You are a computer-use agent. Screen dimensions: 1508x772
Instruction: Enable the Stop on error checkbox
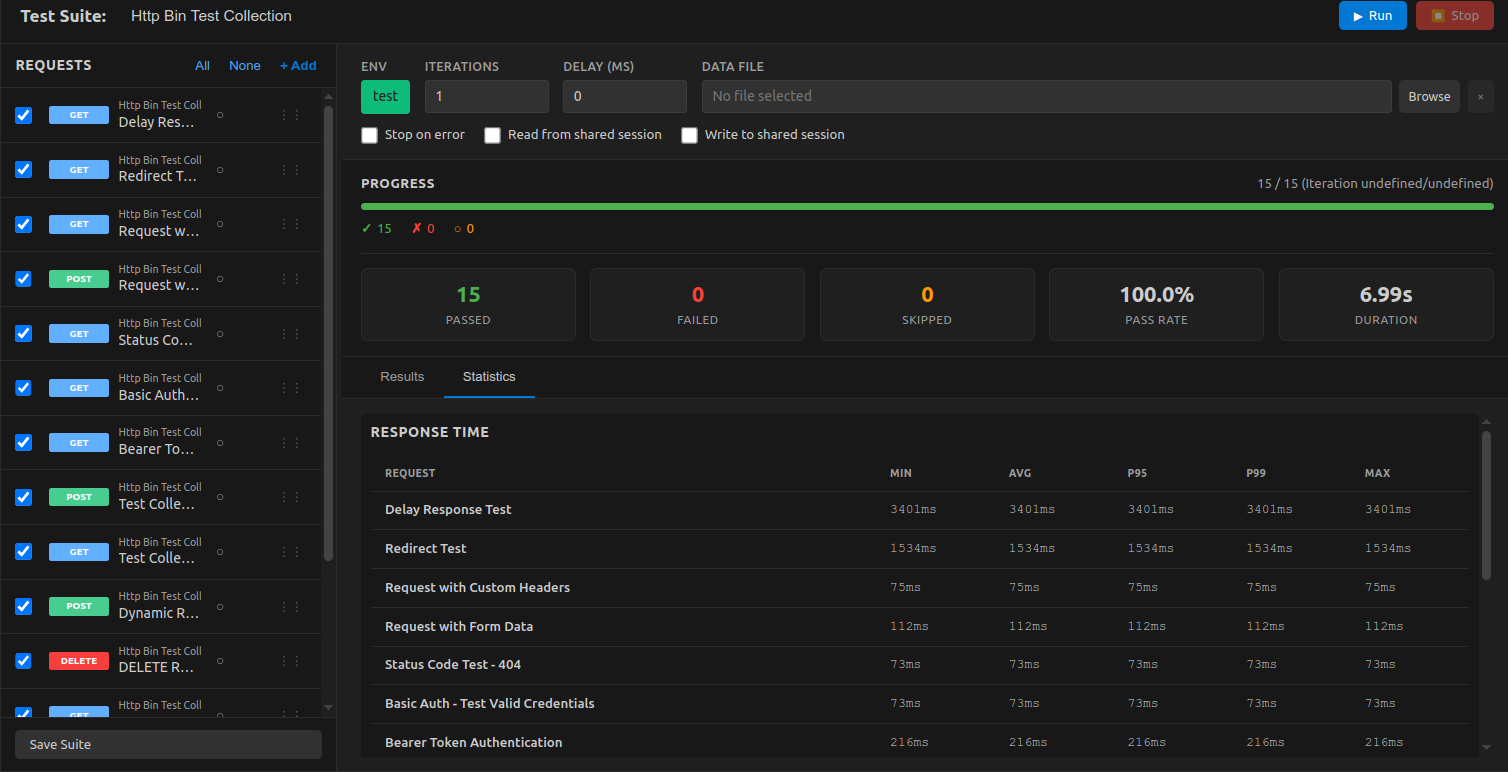369,134
